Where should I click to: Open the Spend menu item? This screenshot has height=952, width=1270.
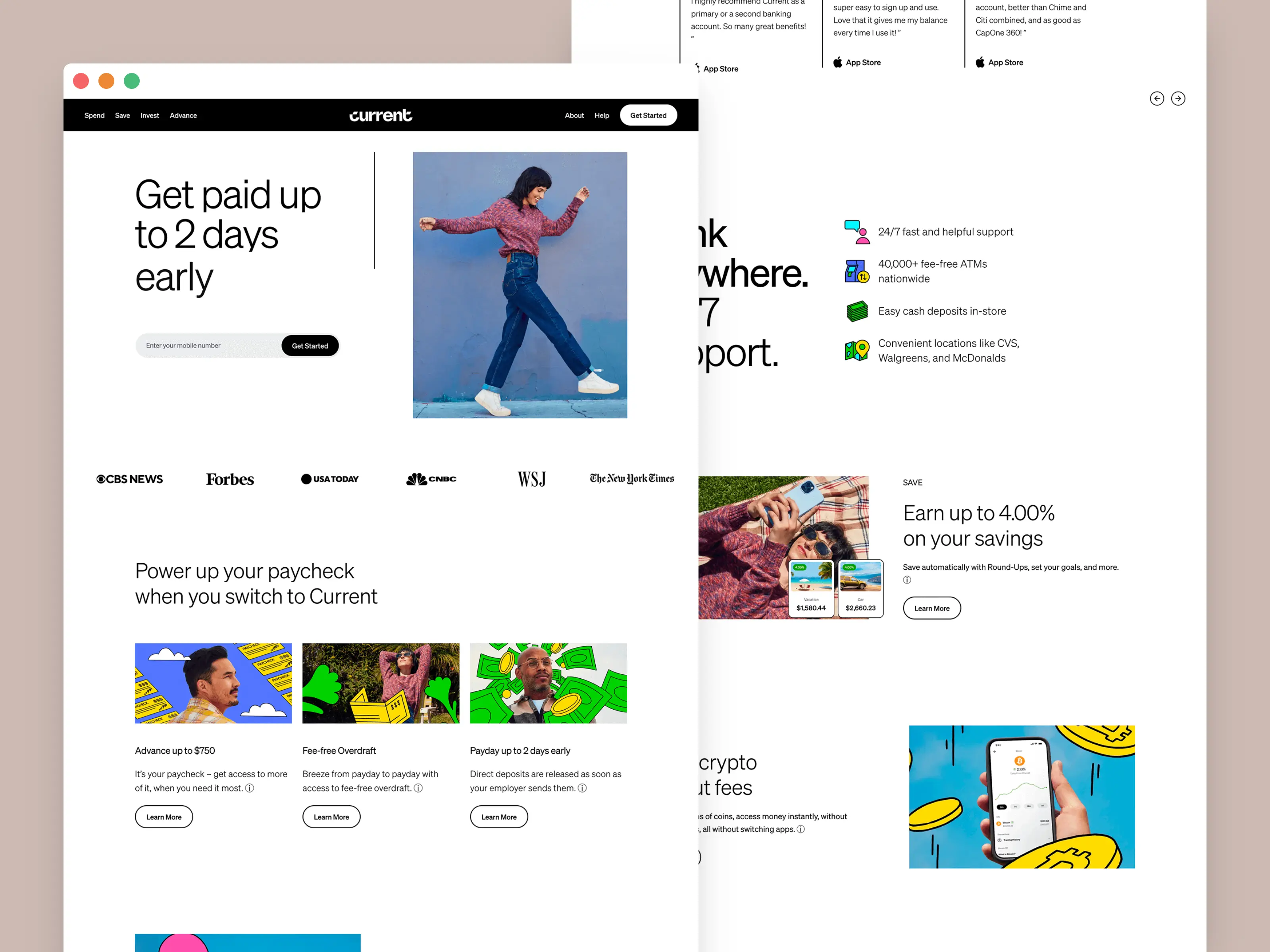[x=94, y=115]
